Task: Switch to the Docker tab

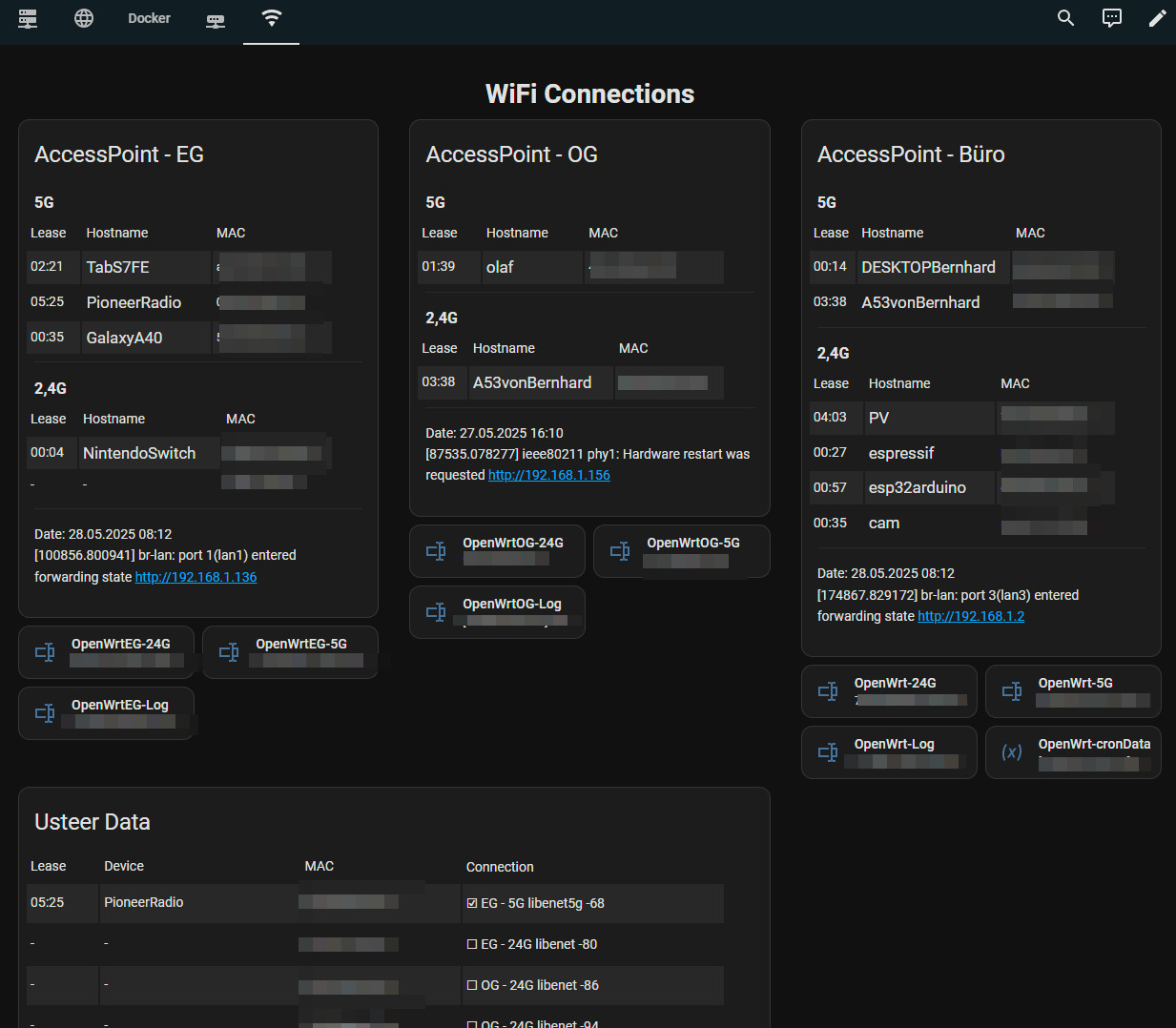Action: tap(149, 18)
